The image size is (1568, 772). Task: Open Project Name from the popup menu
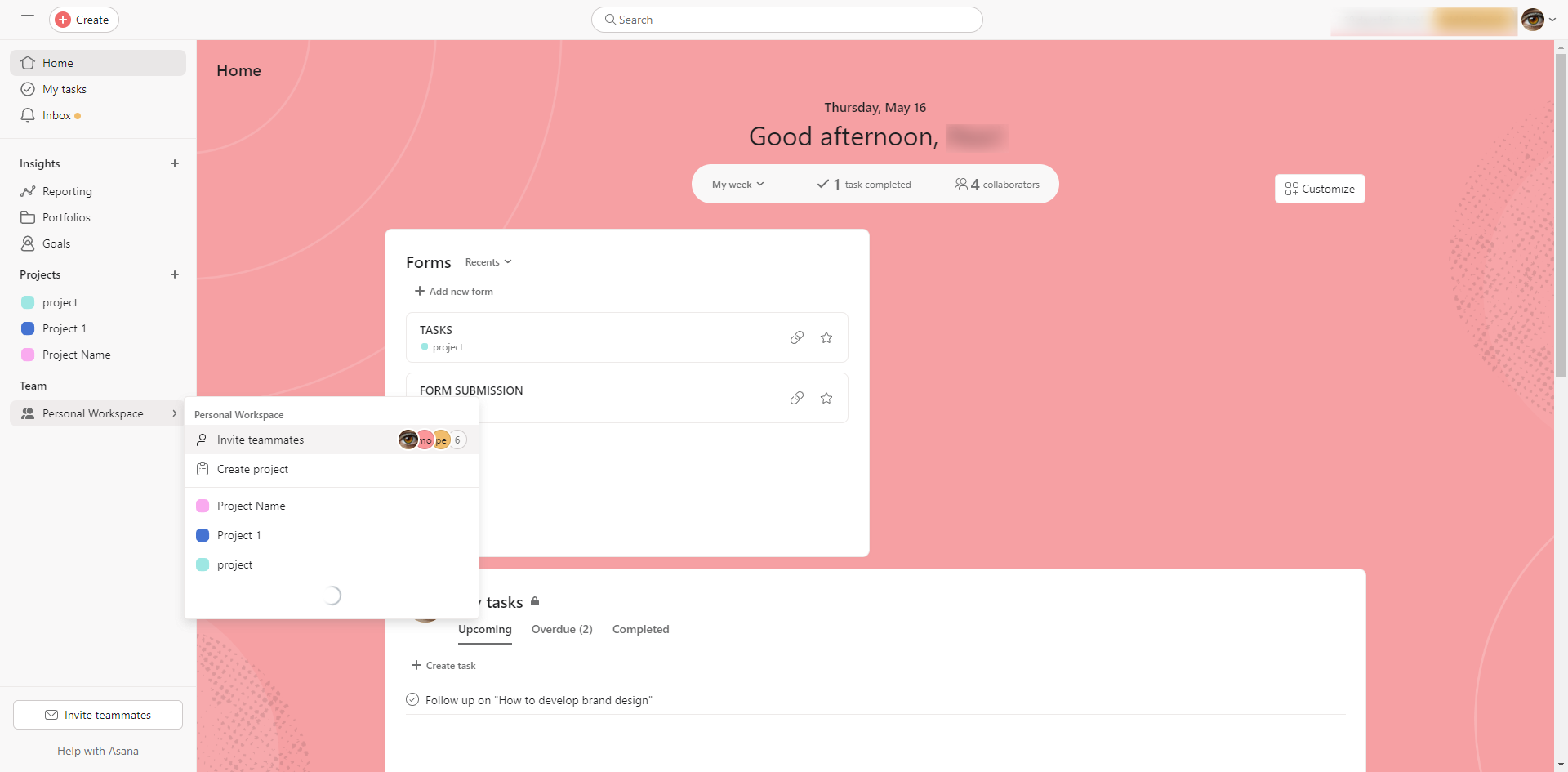pyautogui.click(x=332, y=506)
